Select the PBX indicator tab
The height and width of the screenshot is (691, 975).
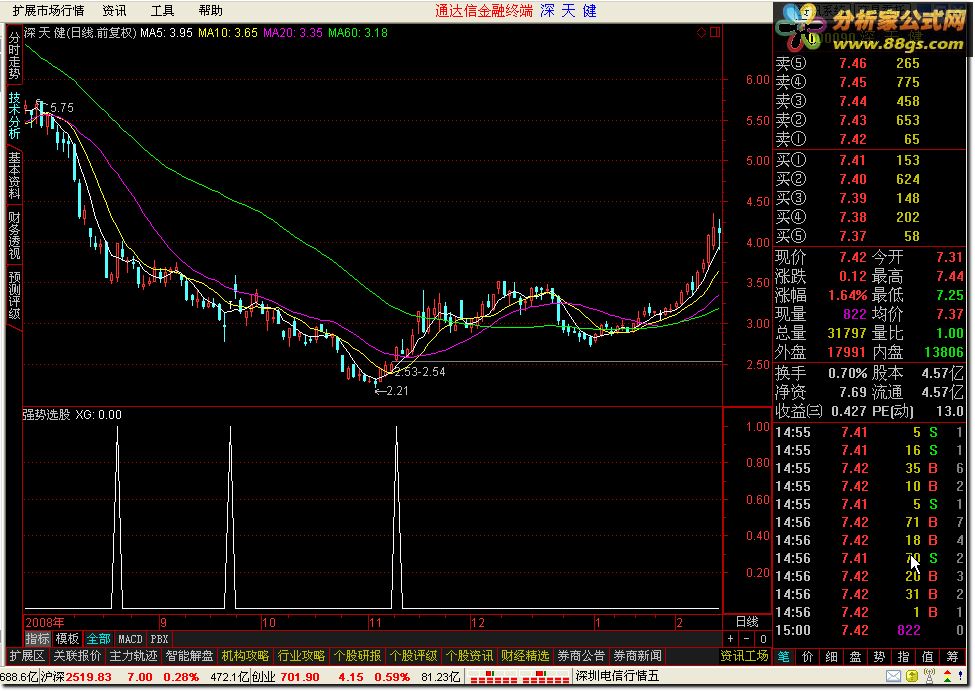pos(159,639)
